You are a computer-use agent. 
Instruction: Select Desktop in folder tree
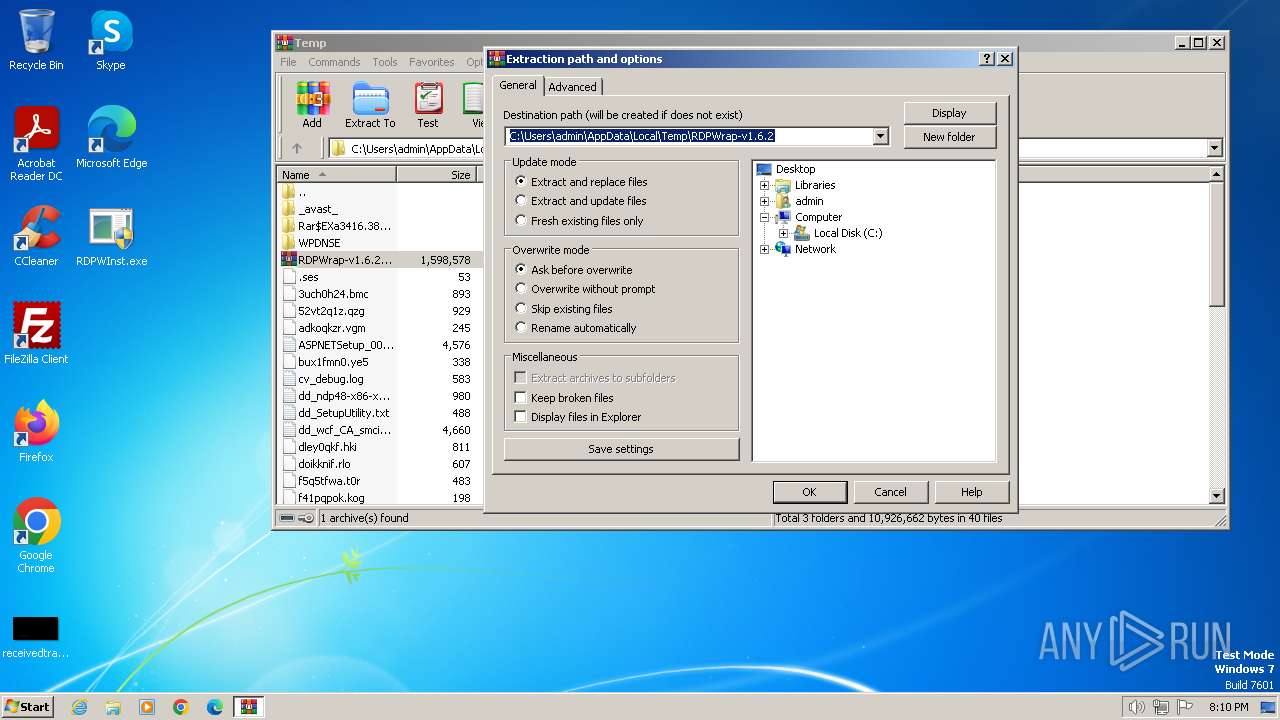tap(795, 169)
